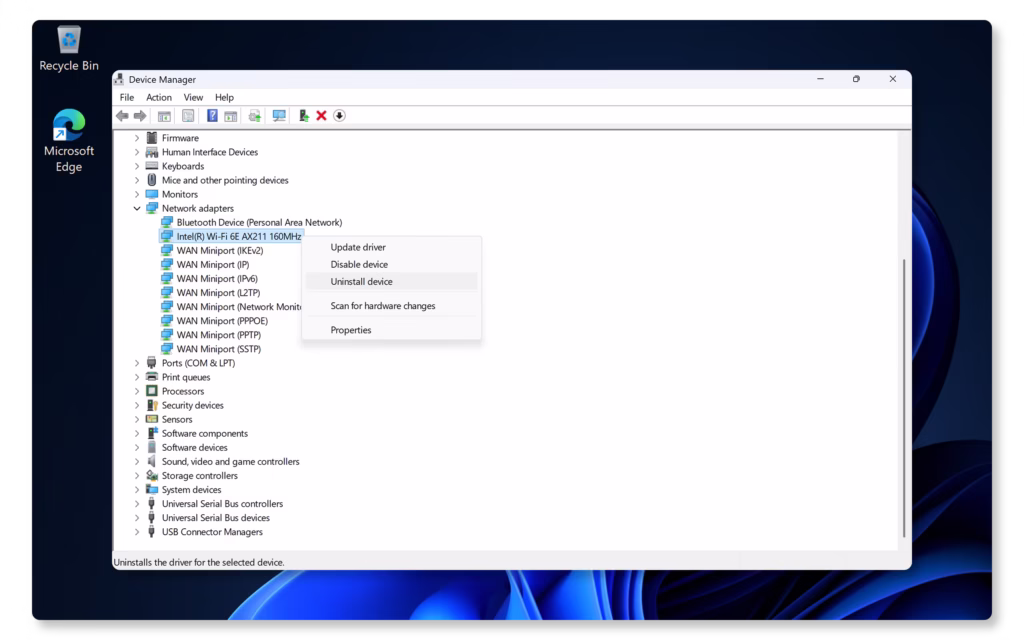Open the File menu

pyautogui.click(x=127, y=97)
